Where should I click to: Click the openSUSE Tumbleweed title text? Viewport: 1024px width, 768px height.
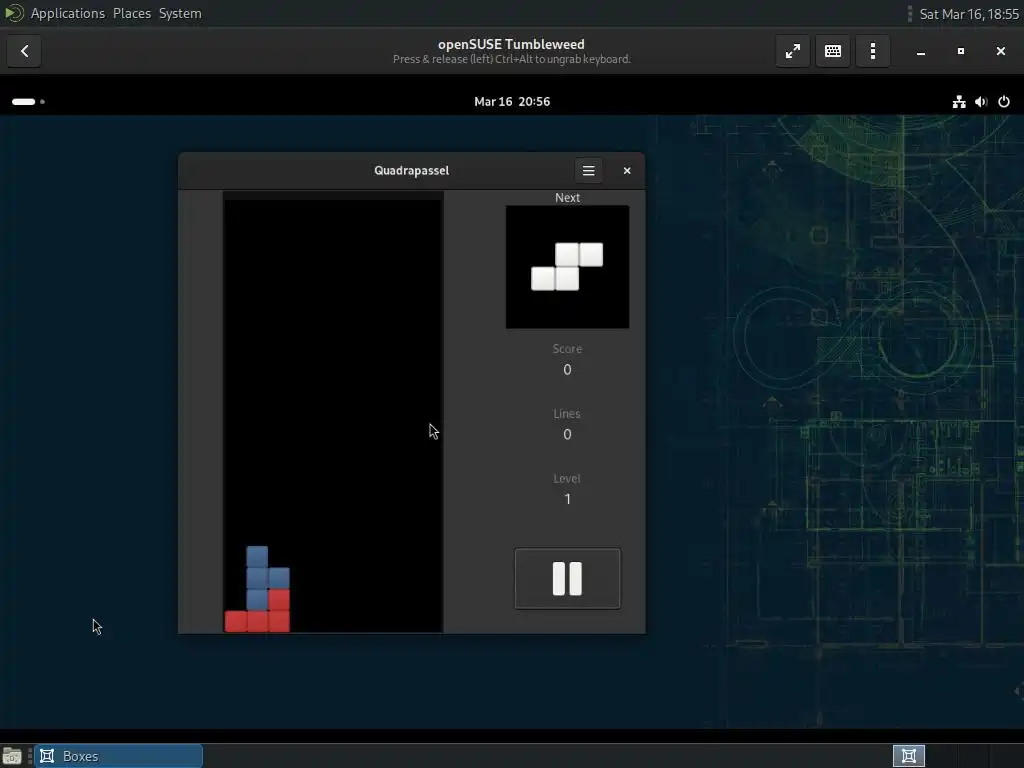[511, 44]
